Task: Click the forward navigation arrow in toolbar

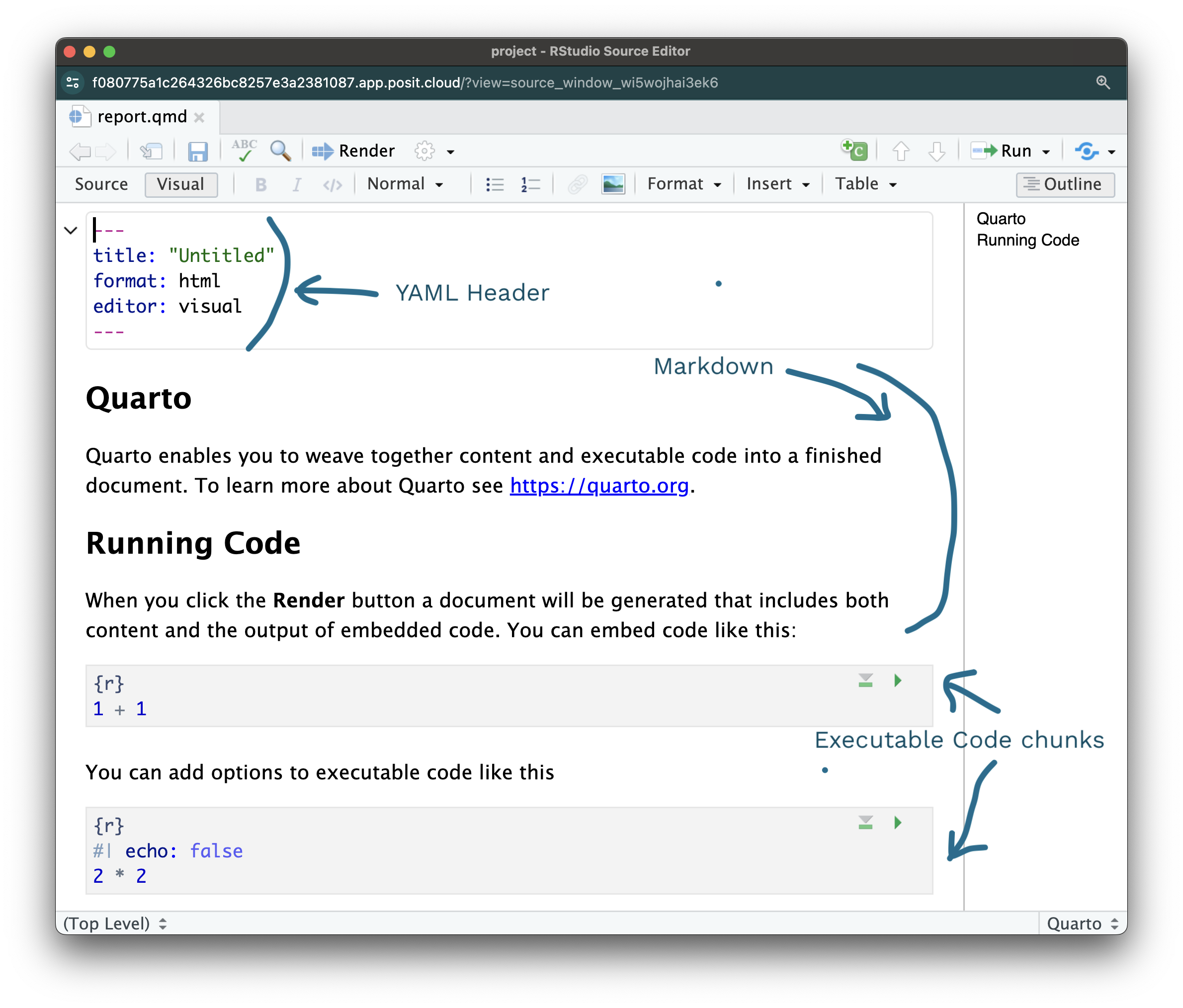Action: 105,151
